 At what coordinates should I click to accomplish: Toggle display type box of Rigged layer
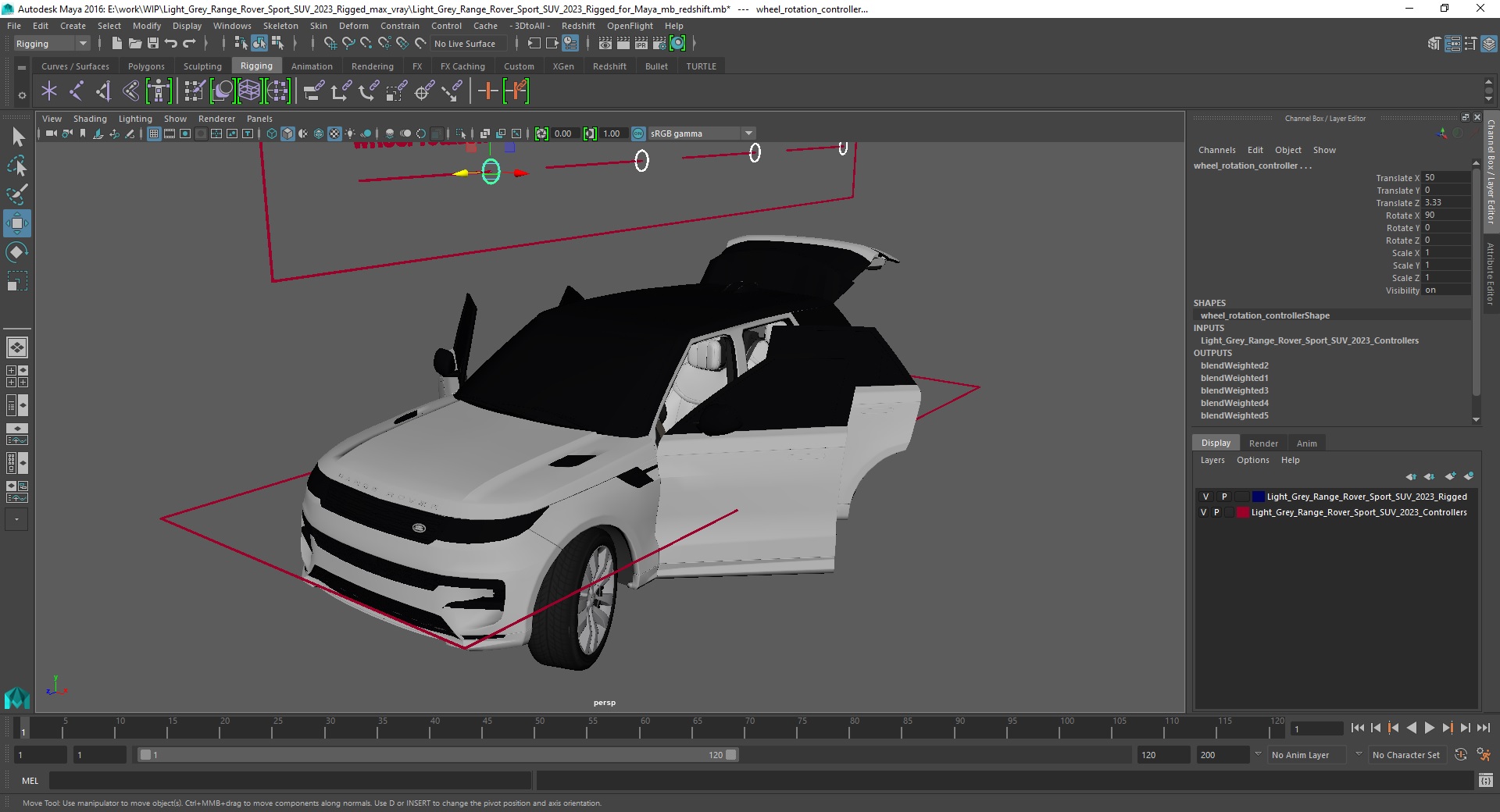(x=1241, y=497)
